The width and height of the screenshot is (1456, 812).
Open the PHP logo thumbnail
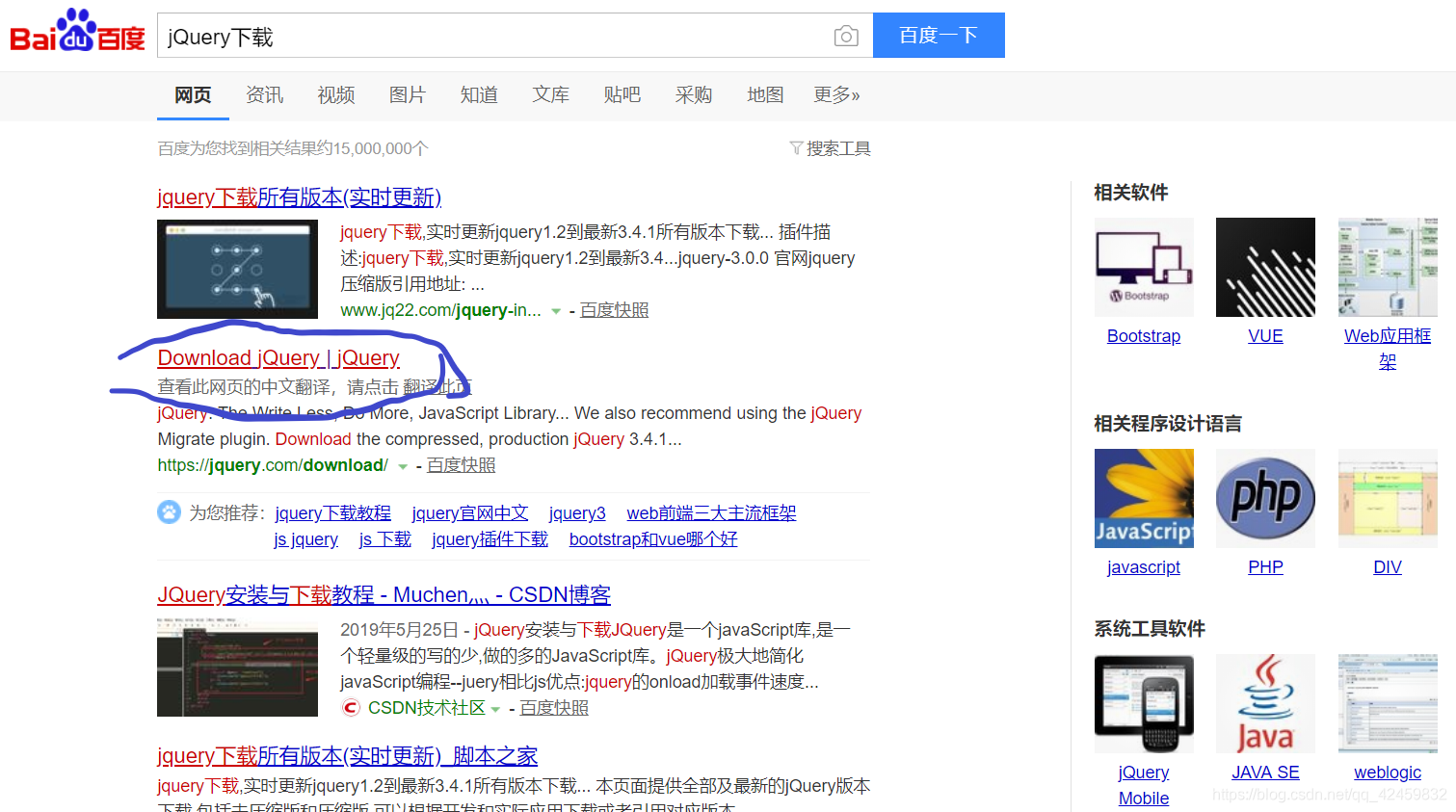pyautogui.click(x=1265, y=498)
